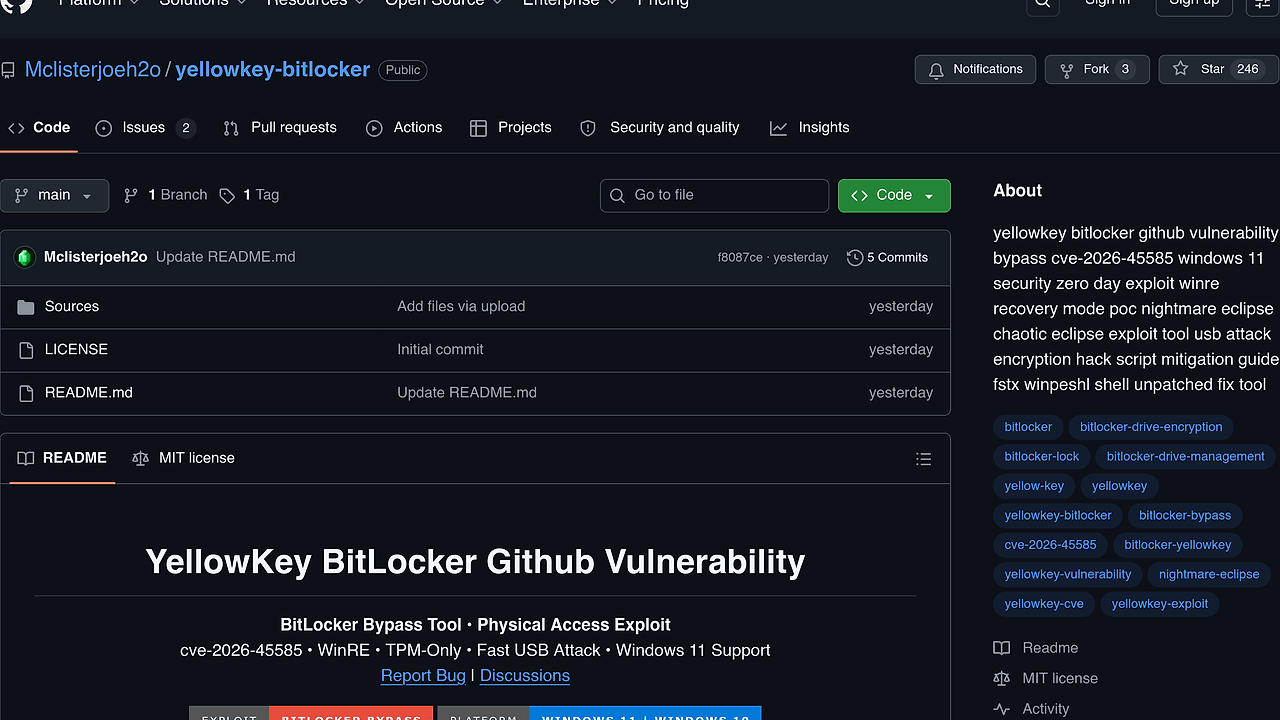Click the README.md file icon
This screenshot has height=720, width=1280.
point(26,393)
